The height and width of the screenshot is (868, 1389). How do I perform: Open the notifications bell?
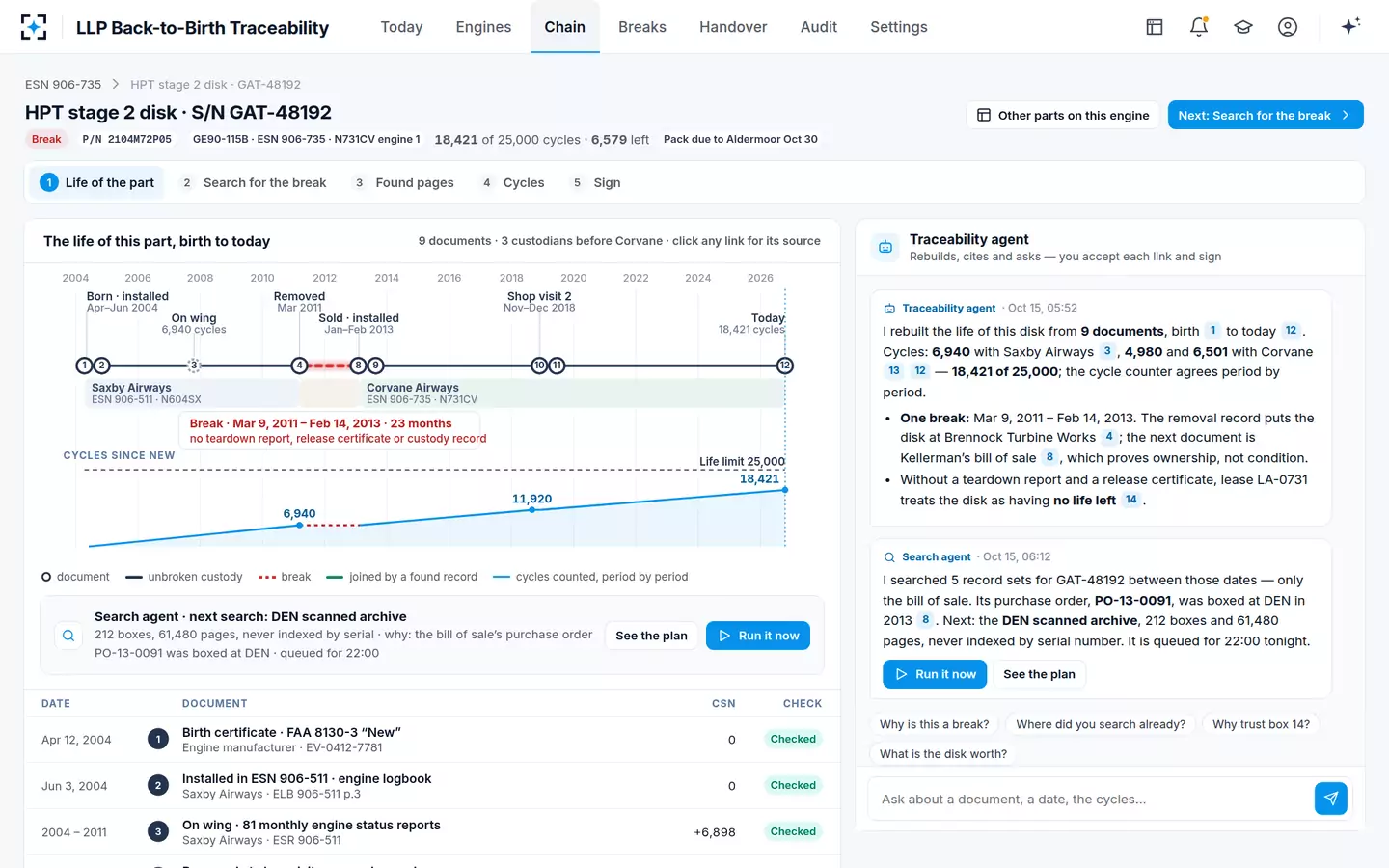1199,27
